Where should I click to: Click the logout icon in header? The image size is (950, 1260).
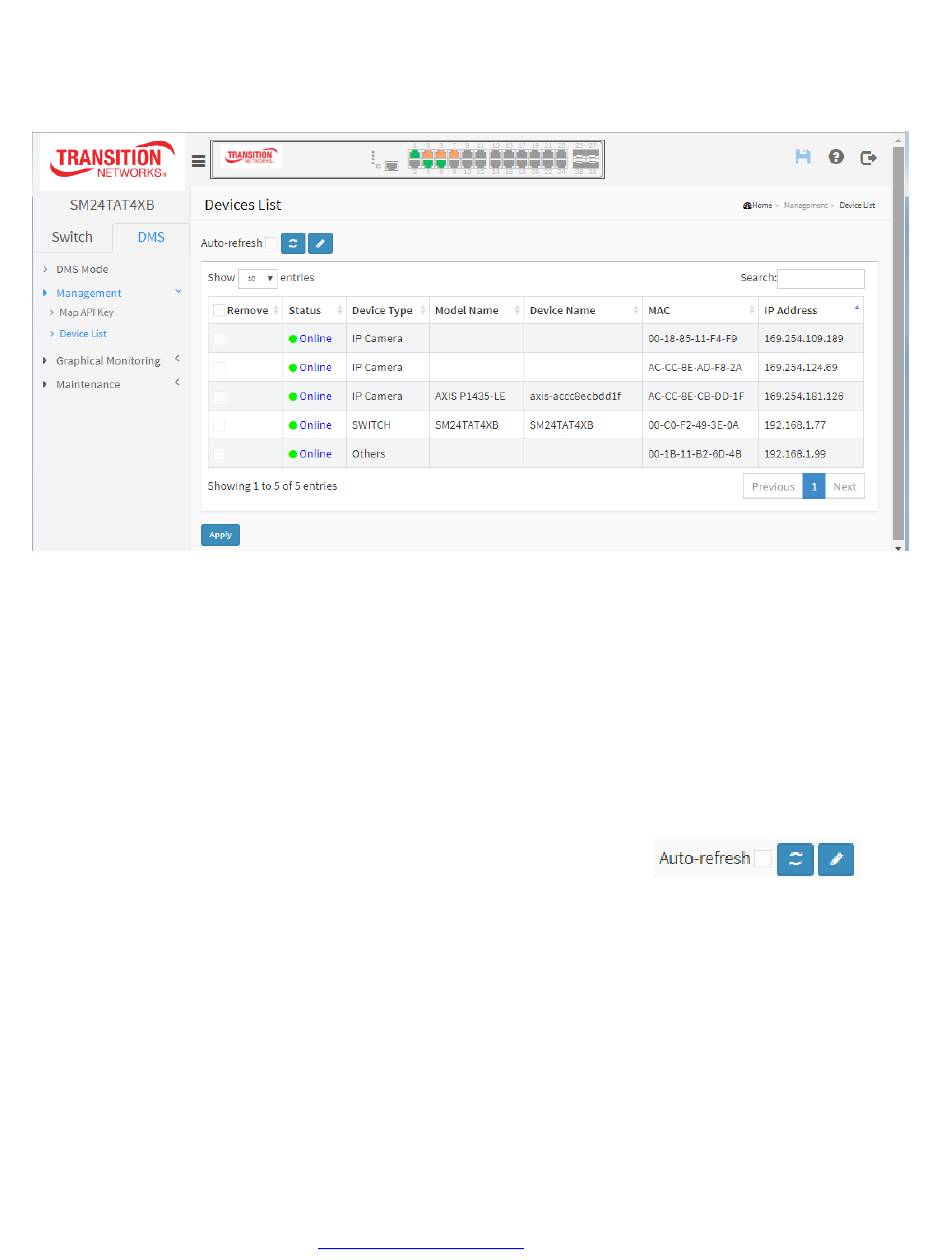[868, 157]
